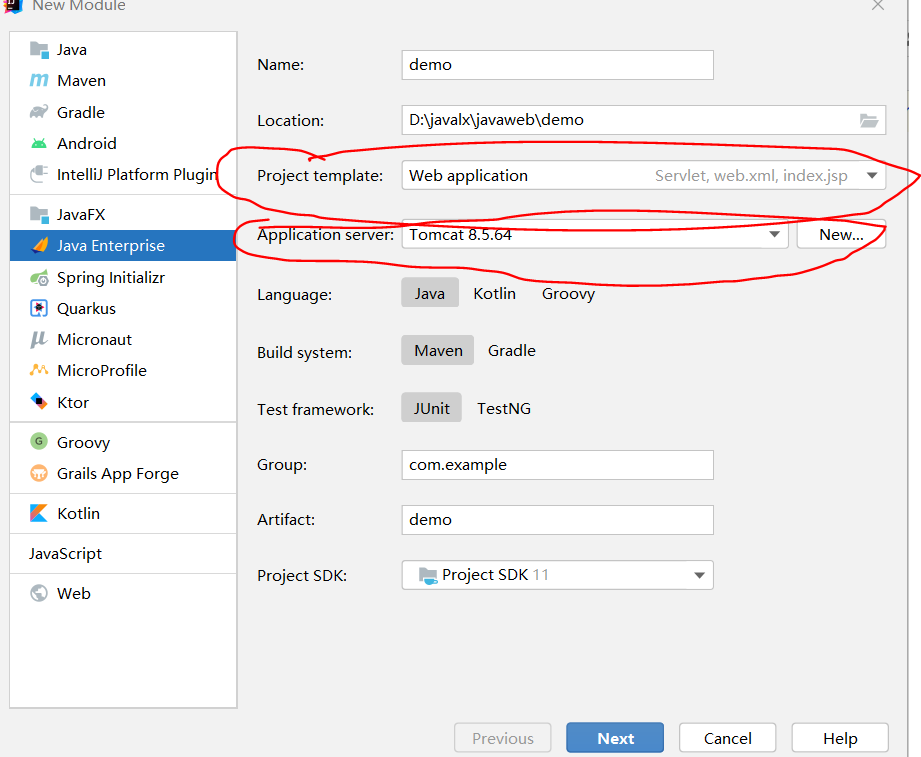This screenshot has height=757, width=921.
Task: Click the Gradle elephant icon
Action: click(39, 112)
